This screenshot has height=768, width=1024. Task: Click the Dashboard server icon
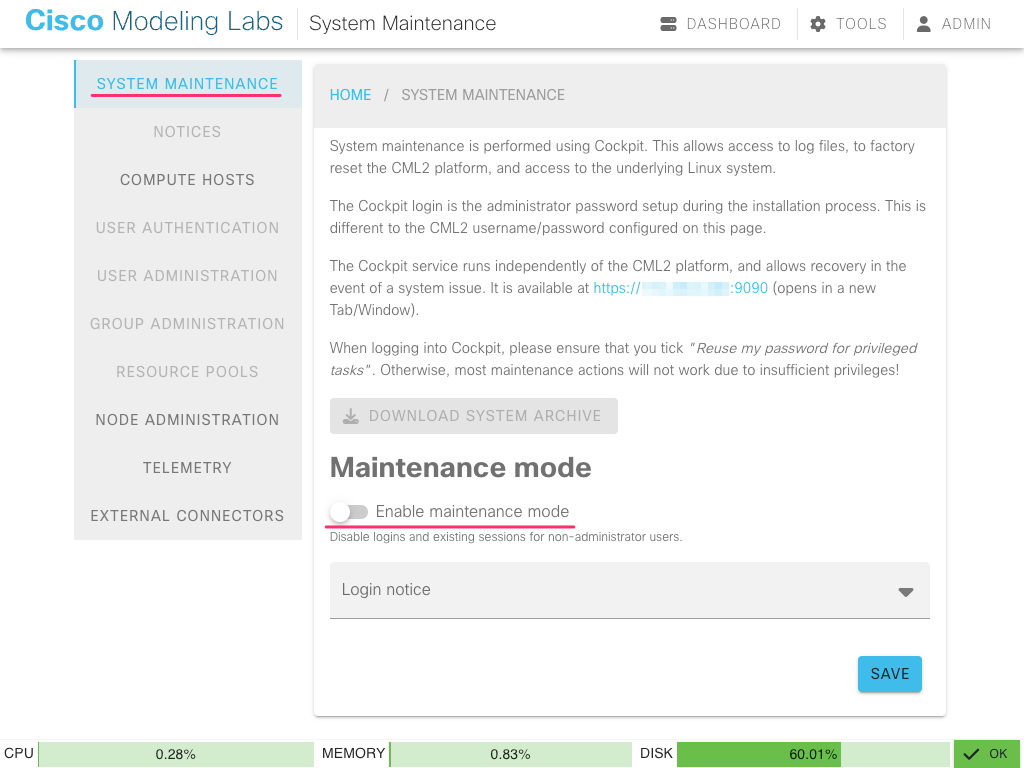coord(668,24)
